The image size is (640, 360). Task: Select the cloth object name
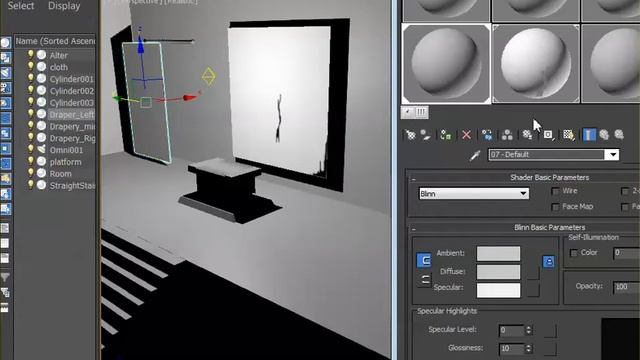(58, 67)
